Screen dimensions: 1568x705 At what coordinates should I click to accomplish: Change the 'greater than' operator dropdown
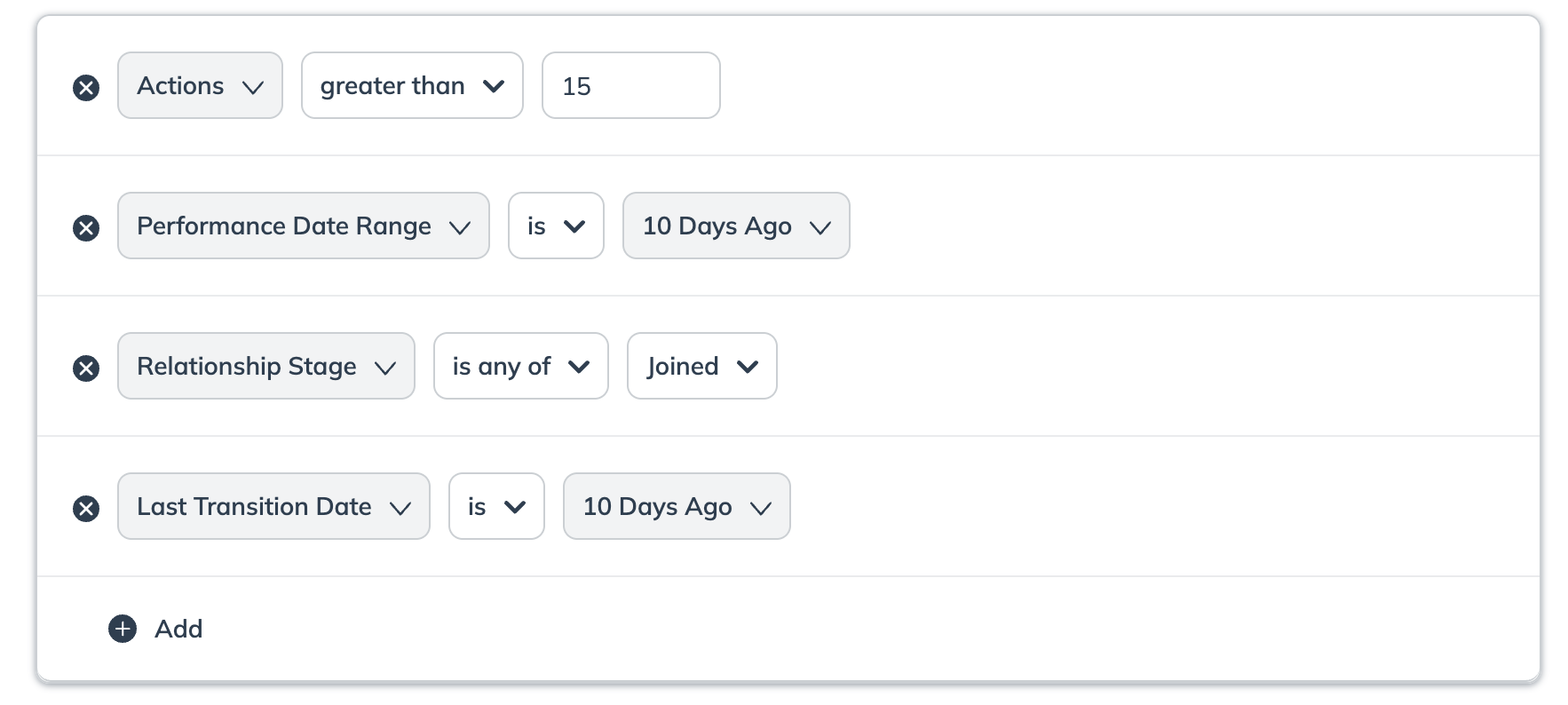412,86
